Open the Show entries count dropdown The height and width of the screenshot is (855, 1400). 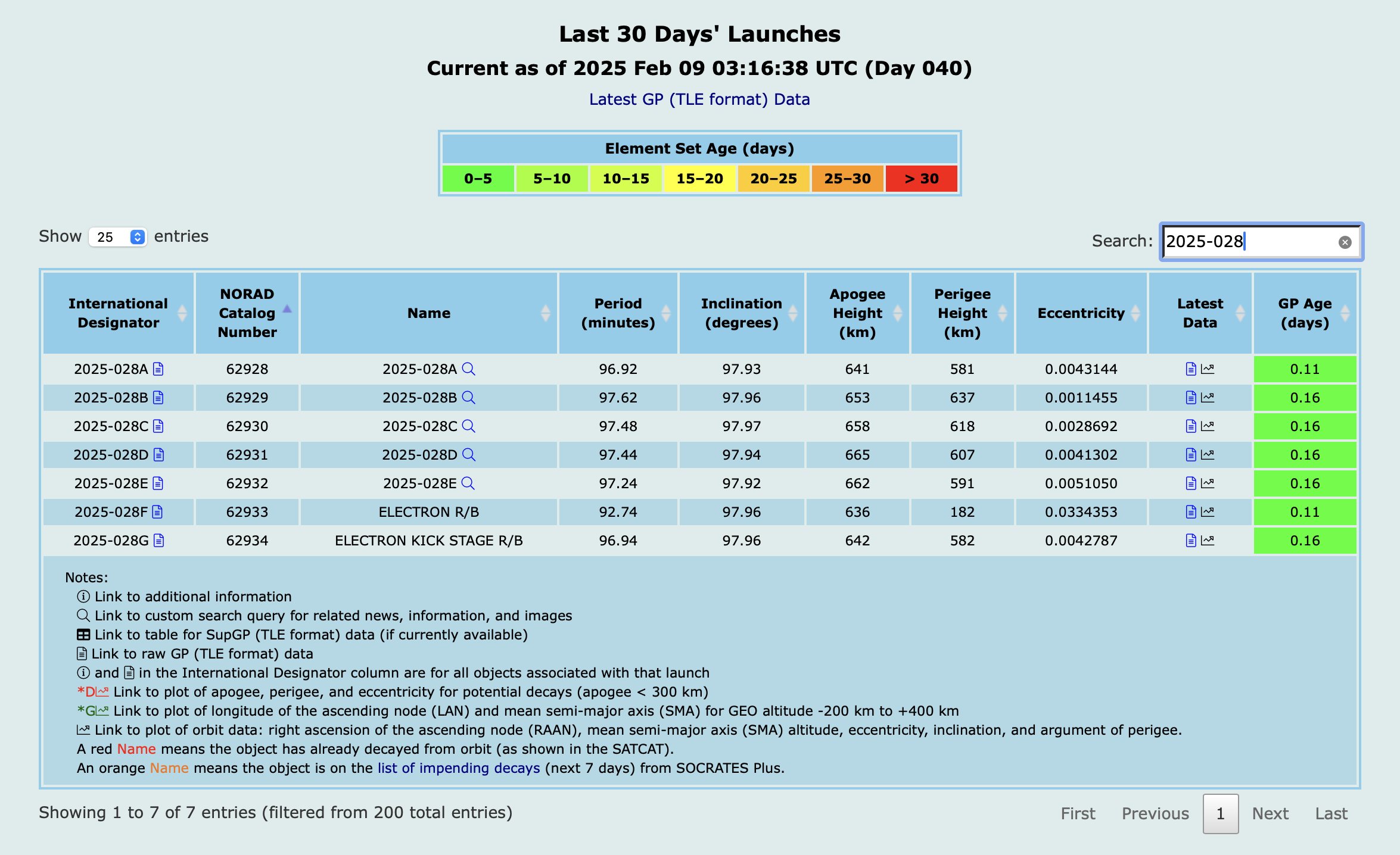118,237
